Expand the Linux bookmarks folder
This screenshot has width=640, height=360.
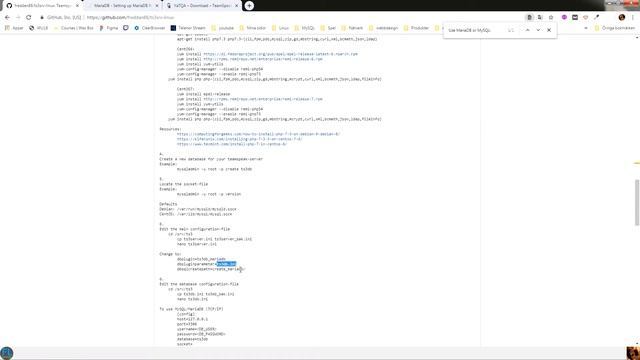280,28
